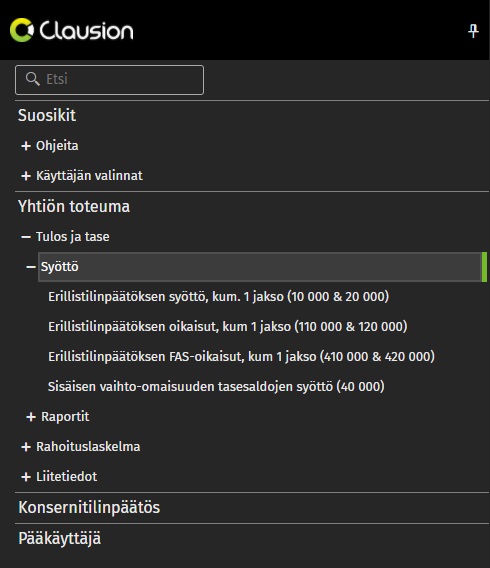The width and height of the screenshot is (490, 568).
Task: Expand the Liitetiedot plus icon
Action: point(26,477)
